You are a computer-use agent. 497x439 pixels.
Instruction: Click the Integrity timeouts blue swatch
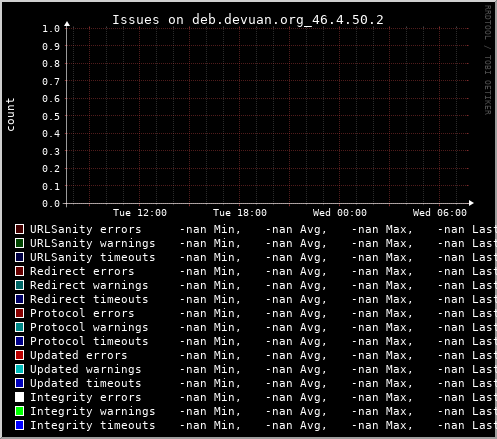19,425
